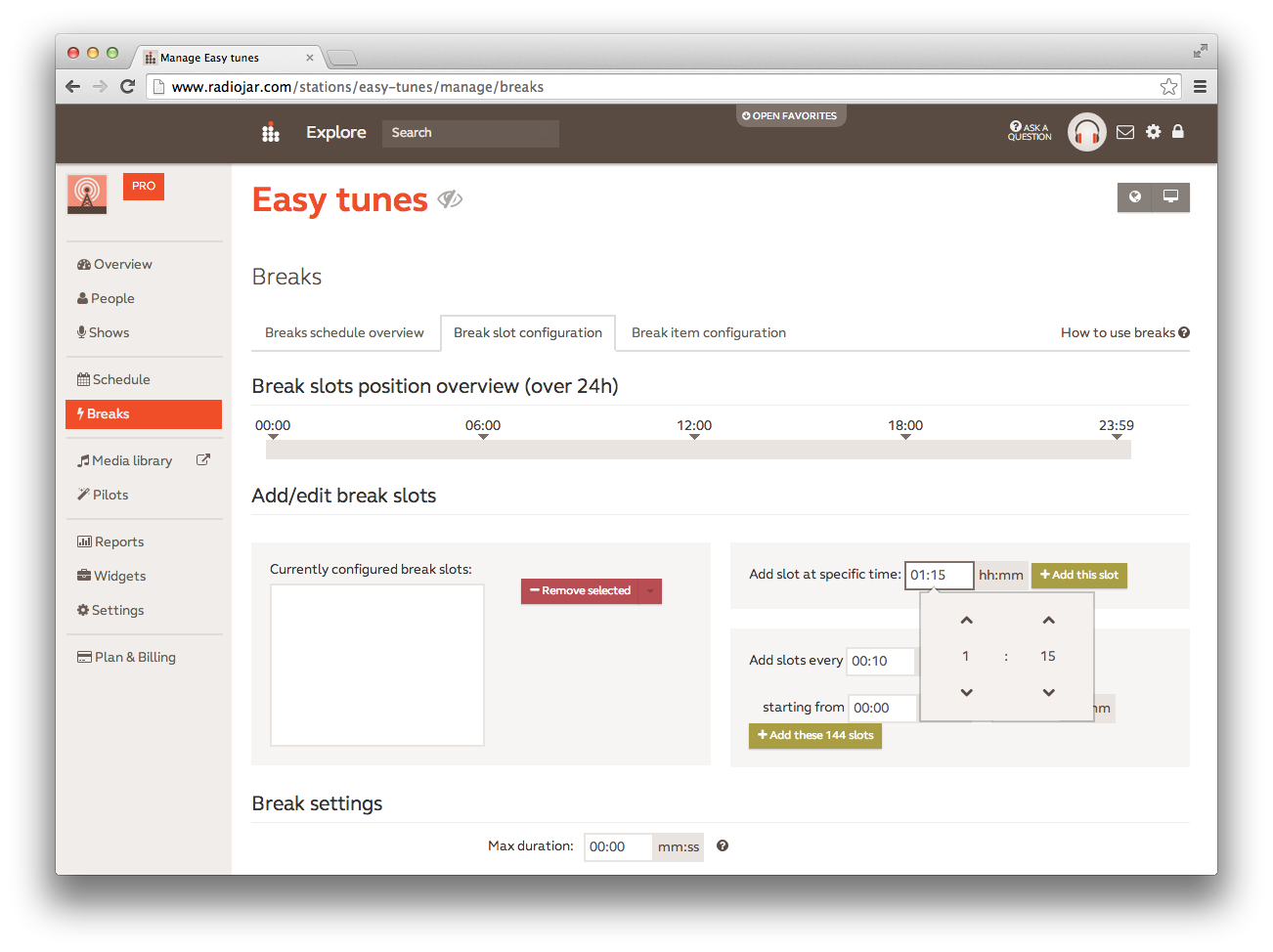Viewport: 1273px width, 952px height.
Task: Expand the Remove selected dropdown arrow
Action: pos(650,591)
